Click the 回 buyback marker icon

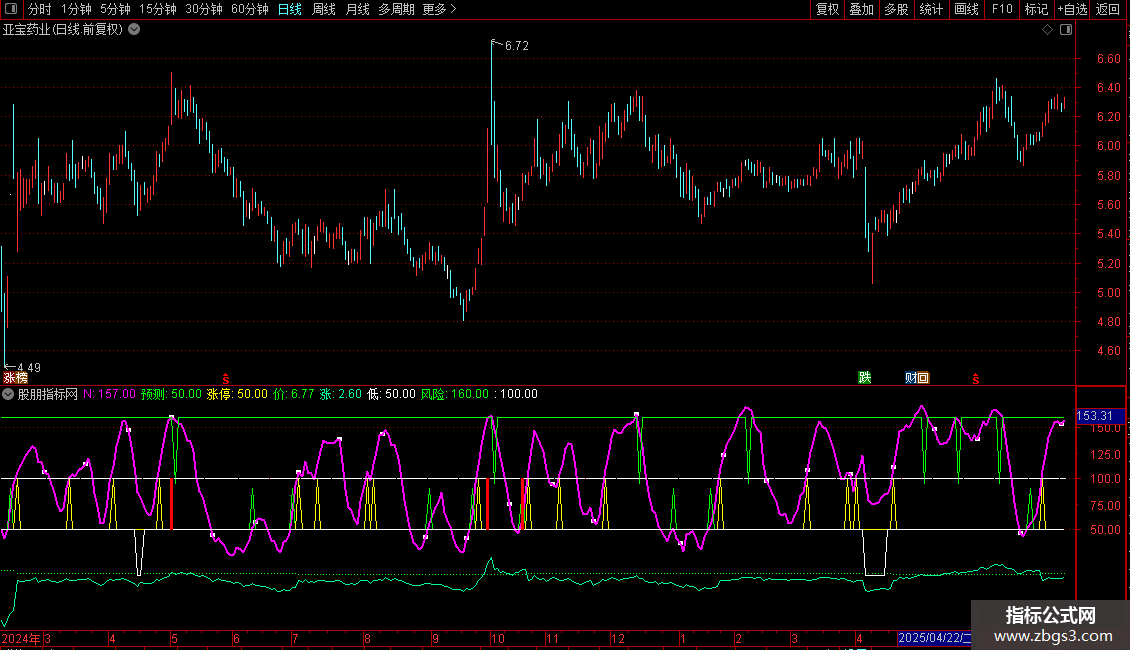tap(923, 378)
